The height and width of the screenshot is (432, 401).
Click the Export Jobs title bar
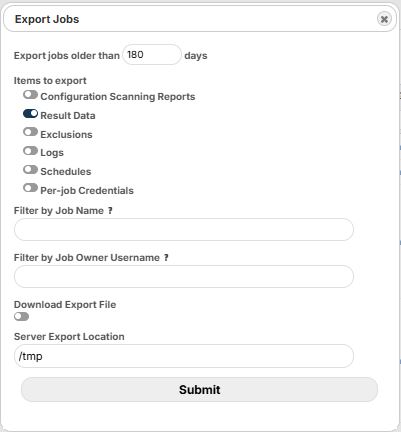pyautogui.click(x=200, y=19)
